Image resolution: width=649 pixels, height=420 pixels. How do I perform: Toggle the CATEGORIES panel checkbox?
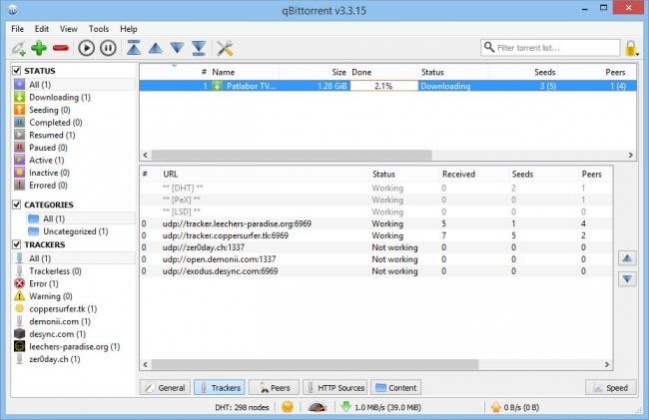[16, 205]
